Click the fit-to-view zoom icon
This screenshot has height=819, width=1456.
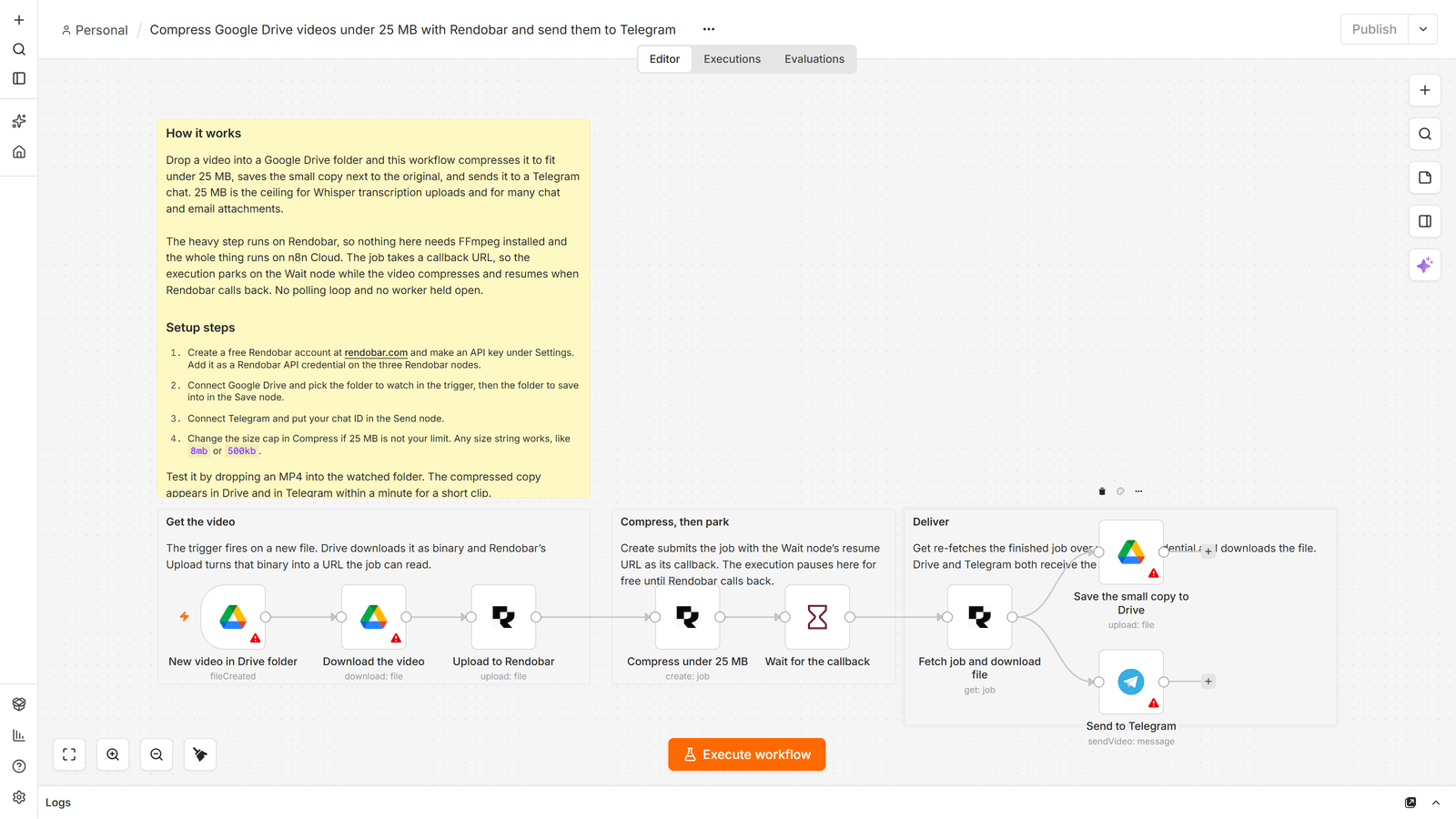(x=69, y=754)
